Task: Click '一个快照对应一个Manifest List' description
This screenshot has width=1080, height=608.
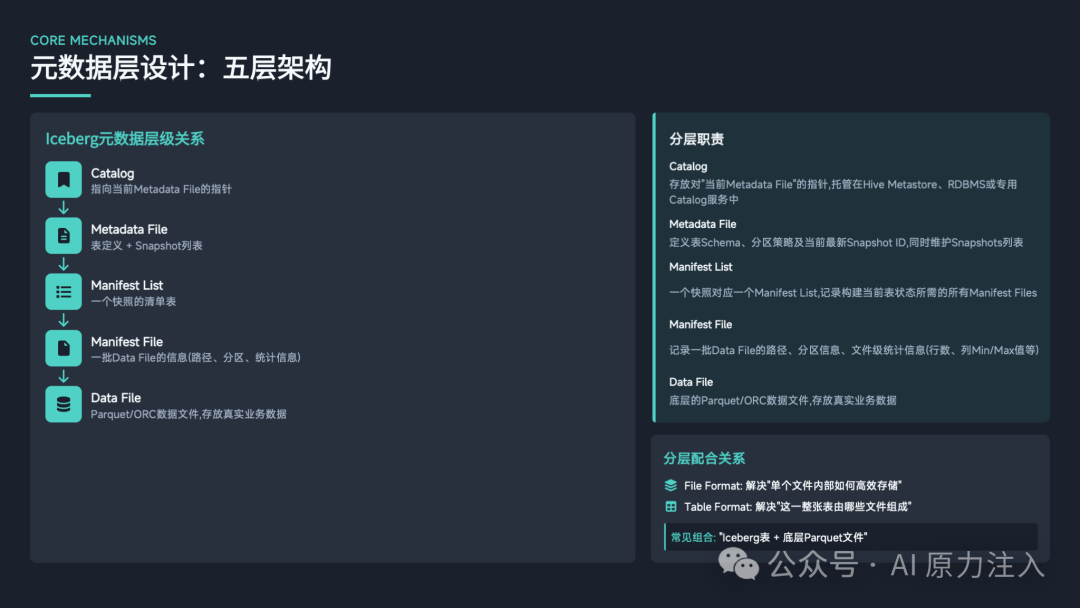Action: coord(853,293)
